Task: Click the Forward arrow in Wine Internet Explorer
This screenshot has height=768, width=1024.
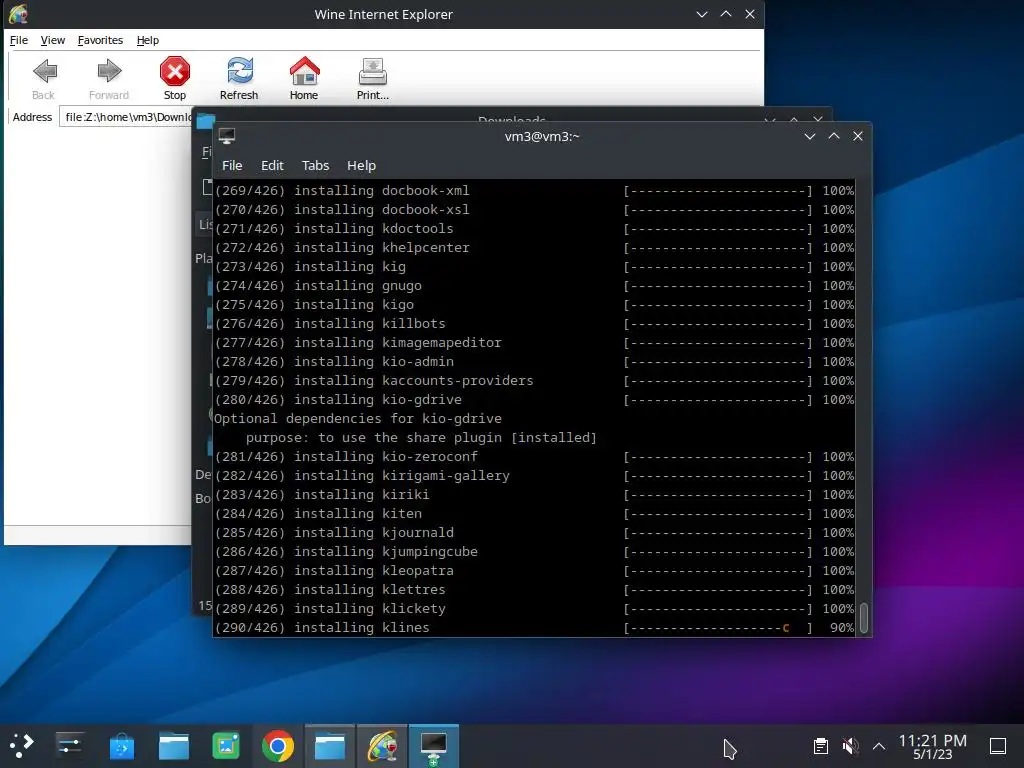Action: (109, 78)
